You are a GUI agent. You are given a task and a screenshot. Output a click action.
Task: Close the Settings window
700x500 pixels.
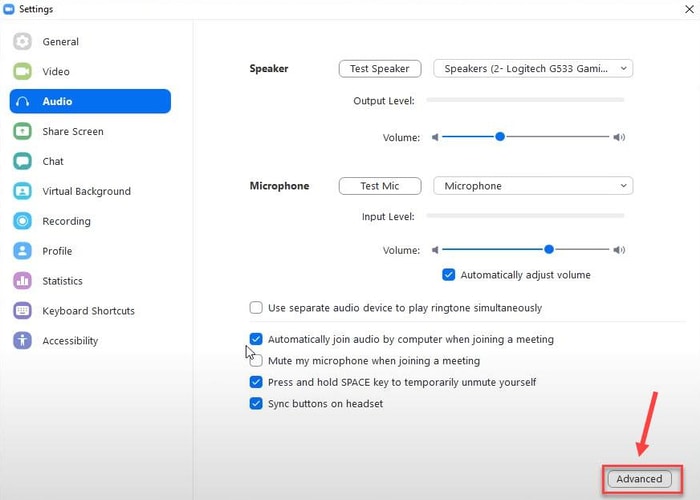tap(689, 9)
